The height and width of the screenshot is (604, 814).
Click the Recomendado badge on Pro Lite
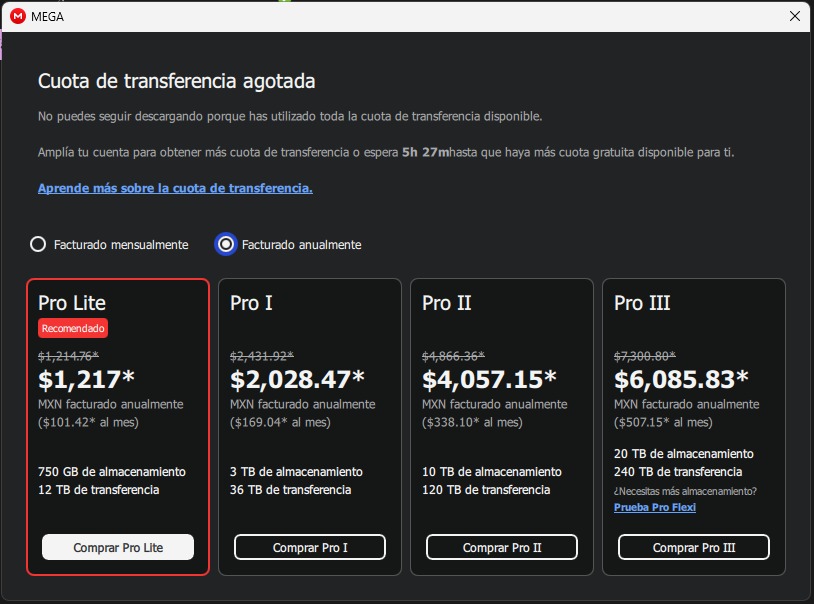[73, 328]
